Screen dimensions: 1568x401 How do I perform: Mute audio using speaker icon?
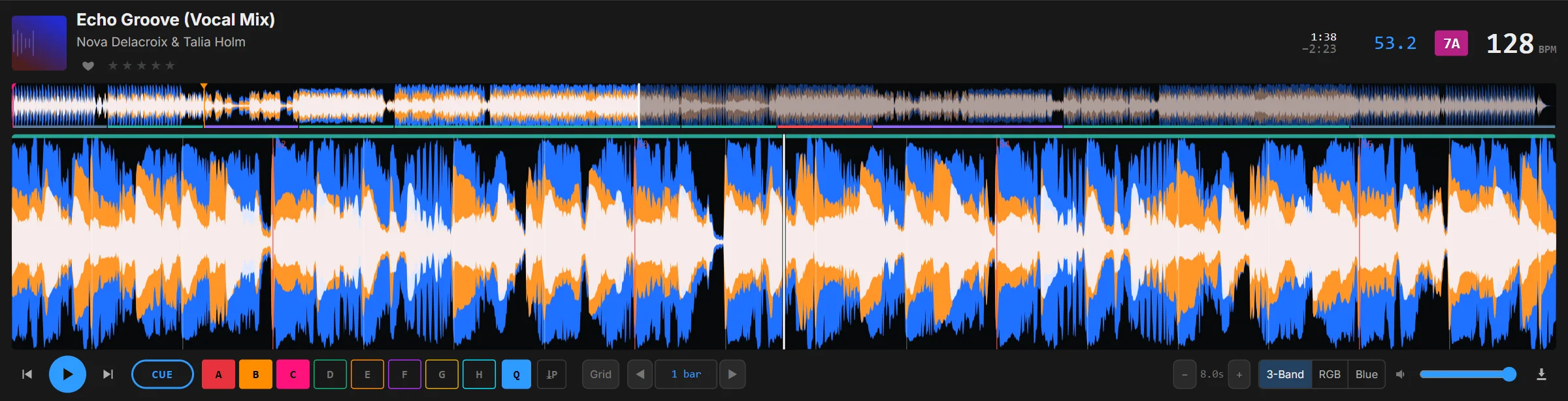(1400, 374)
